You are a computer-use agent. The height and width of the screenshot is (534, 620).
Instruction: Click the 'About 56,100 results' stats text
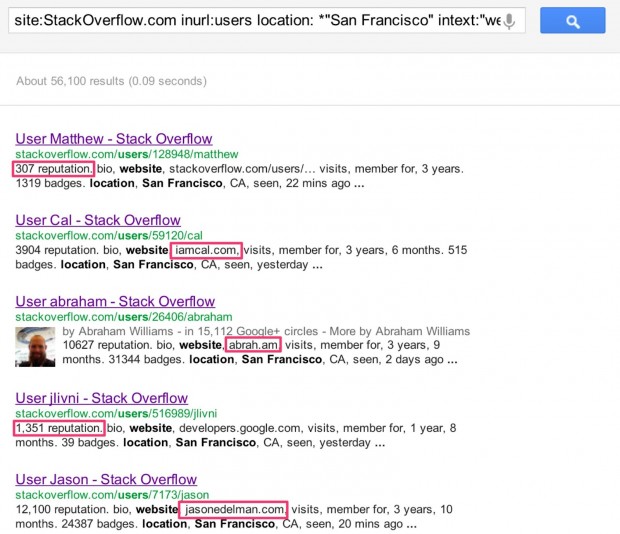tap(111, 81)
